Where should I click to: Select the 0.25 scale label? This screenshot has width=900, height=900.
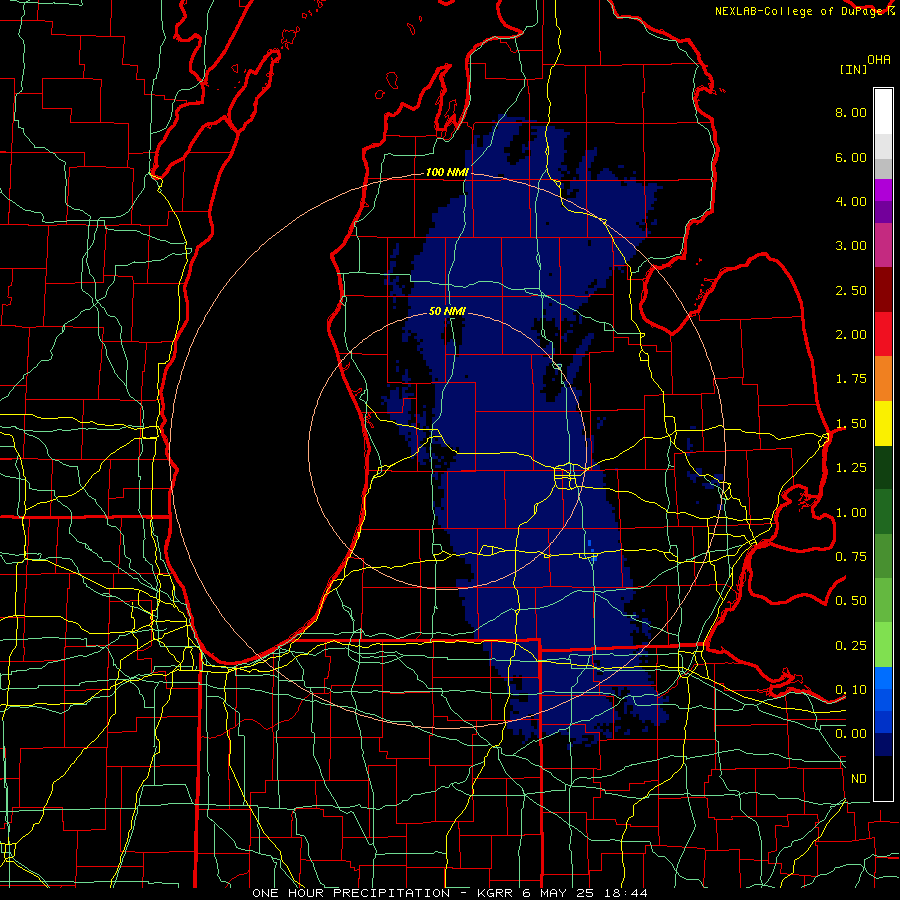click(851, 646)
